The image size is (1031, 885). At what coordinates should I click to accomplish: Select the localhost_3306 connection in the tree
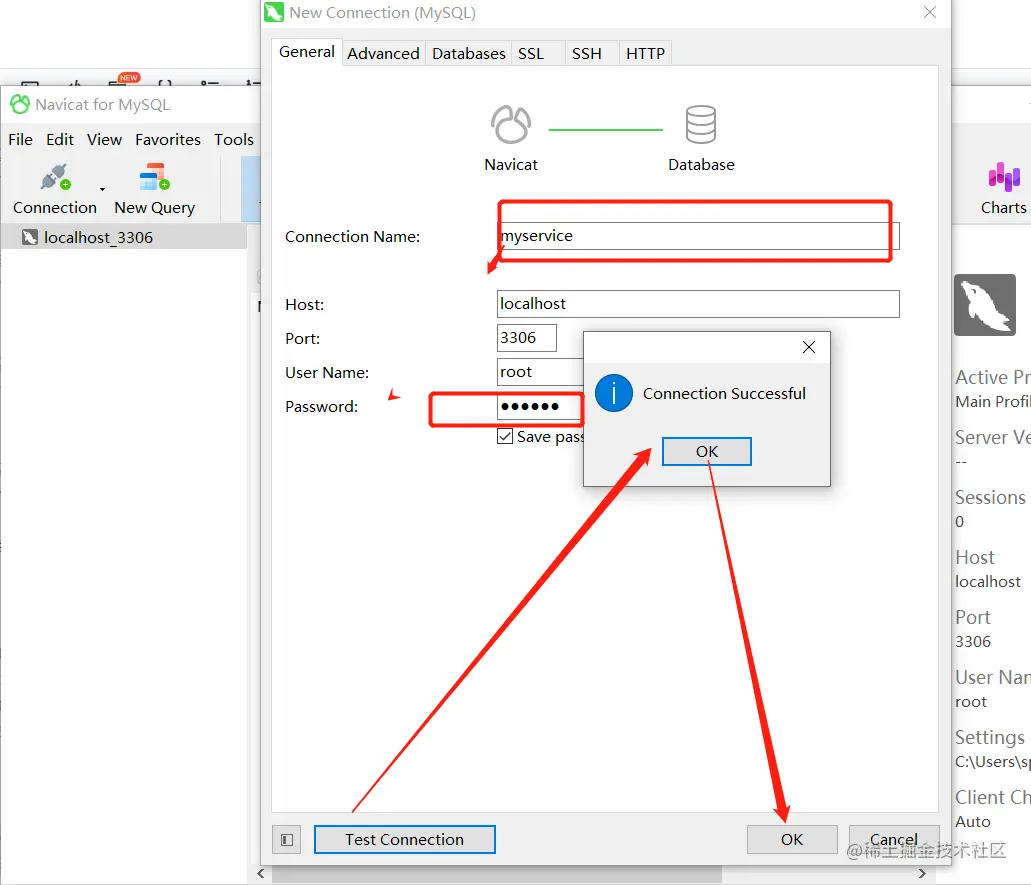(98, 237)
